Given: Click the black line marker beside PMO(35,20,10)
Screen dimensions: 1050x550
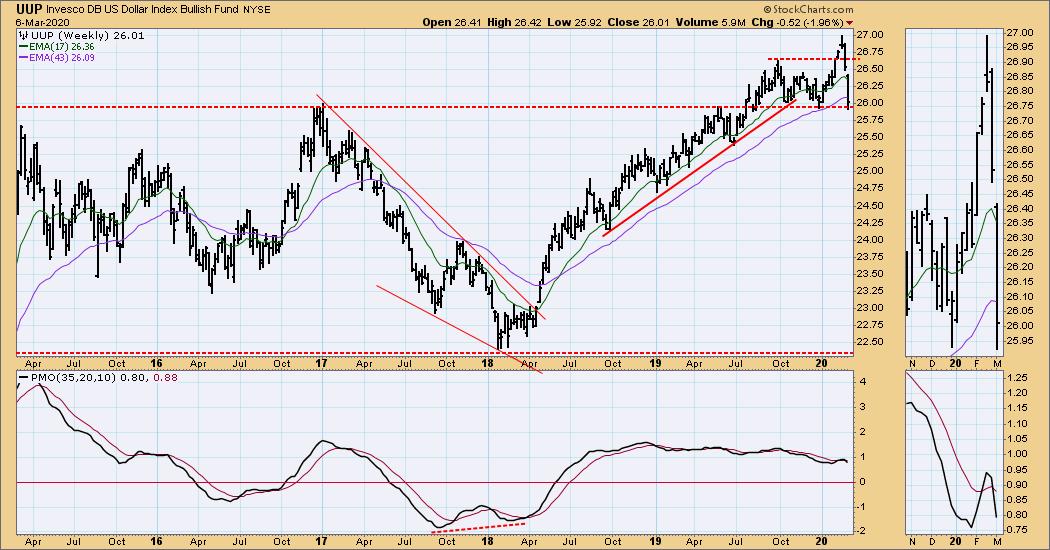Looking at the screenshot, I should 24,378.
